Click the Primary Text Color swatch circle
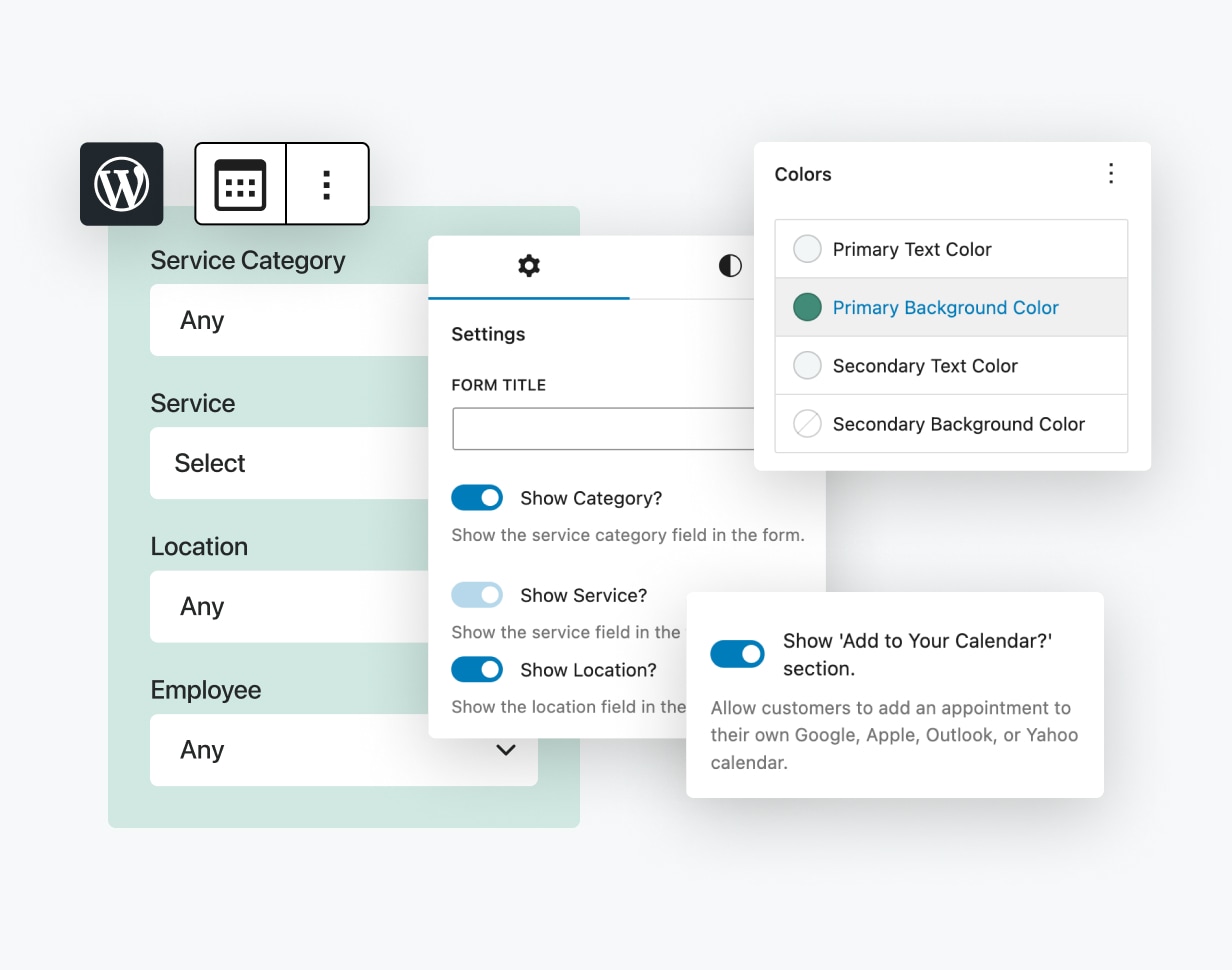The height and width of the screenshot is (970, 1232). [806, 248]
